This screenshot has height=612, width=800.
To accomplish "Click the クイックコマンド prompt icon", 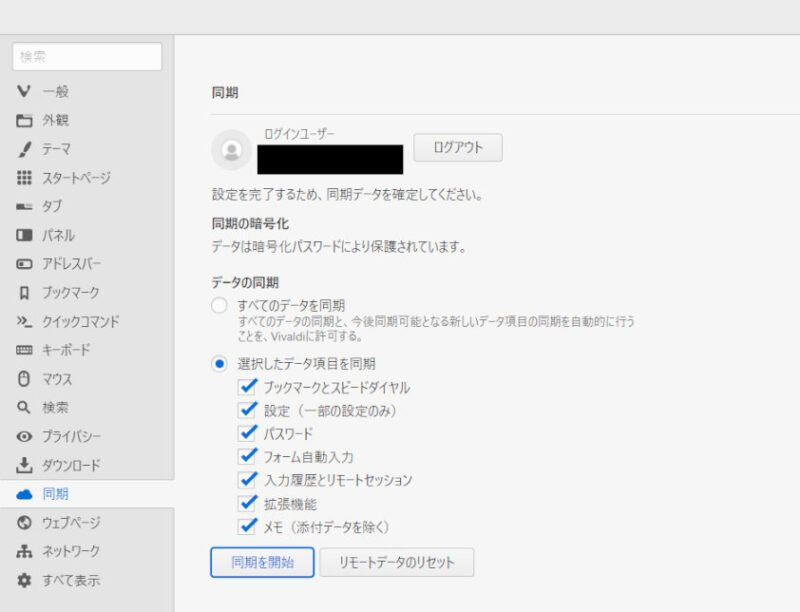I will [24, 321].
